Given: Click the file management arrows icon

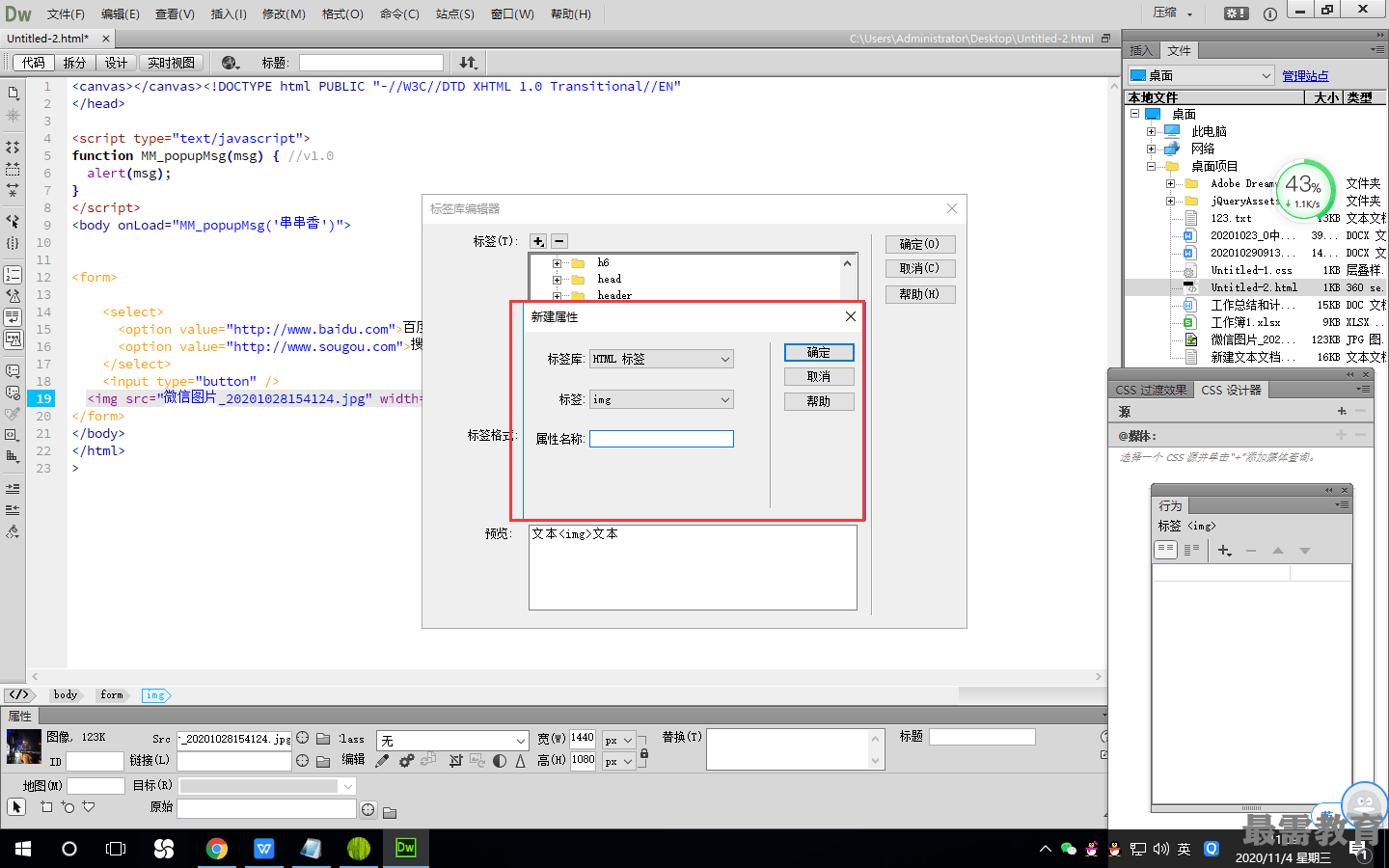Looking at the screenshot, I should click(468, 63).
